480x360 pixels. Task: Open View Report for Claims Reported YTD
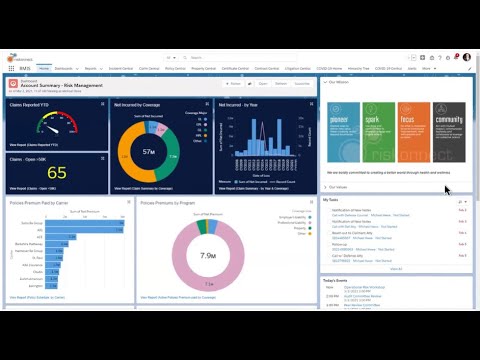click(34, 145)
